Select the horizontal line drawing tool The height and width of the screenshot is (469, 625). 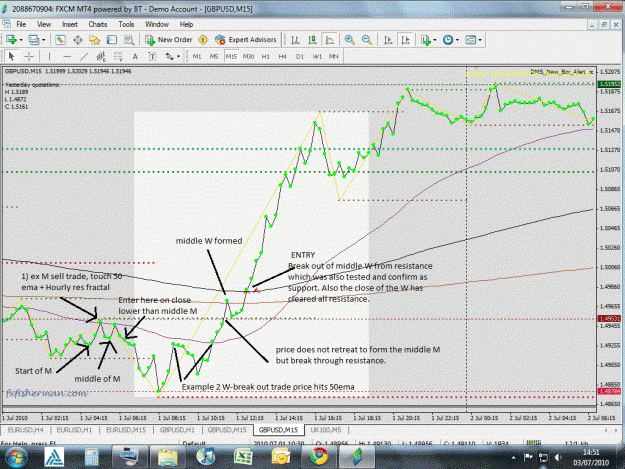[x=67, y=57]
